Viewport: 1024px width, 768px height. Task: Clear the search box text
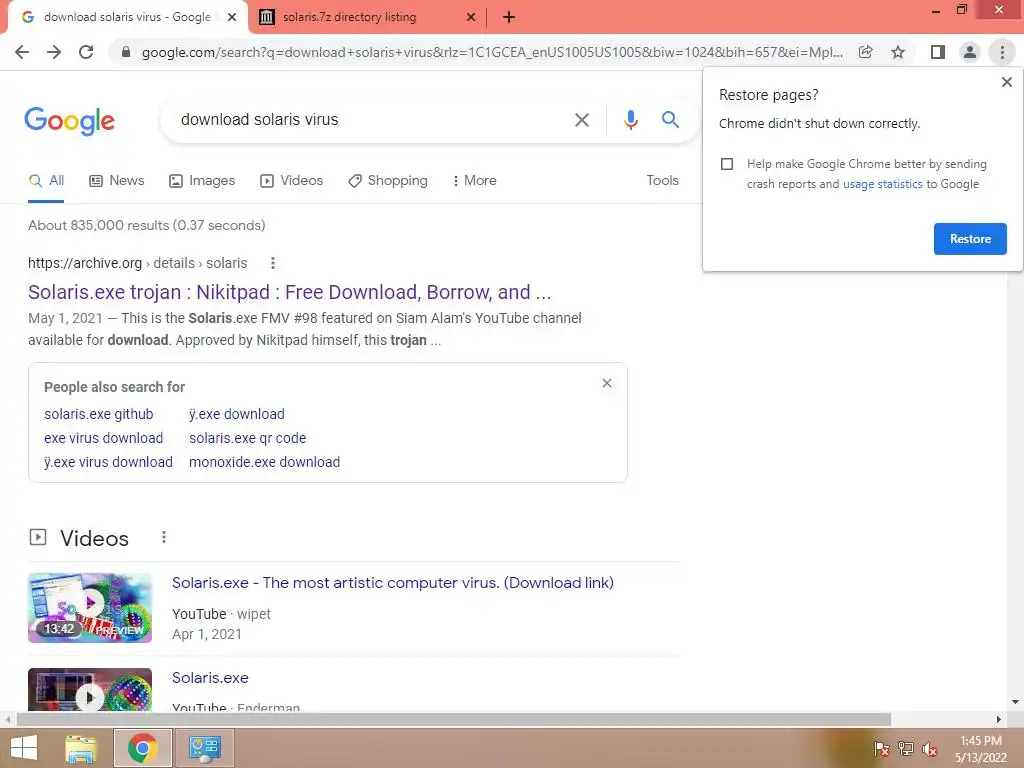pos(581,120)
